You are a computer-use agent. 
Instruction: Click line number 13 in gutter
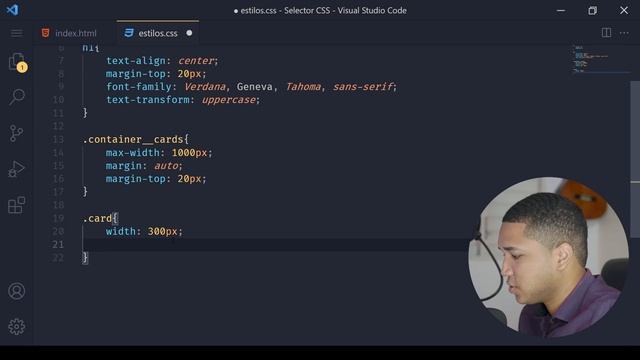point(58,140)
